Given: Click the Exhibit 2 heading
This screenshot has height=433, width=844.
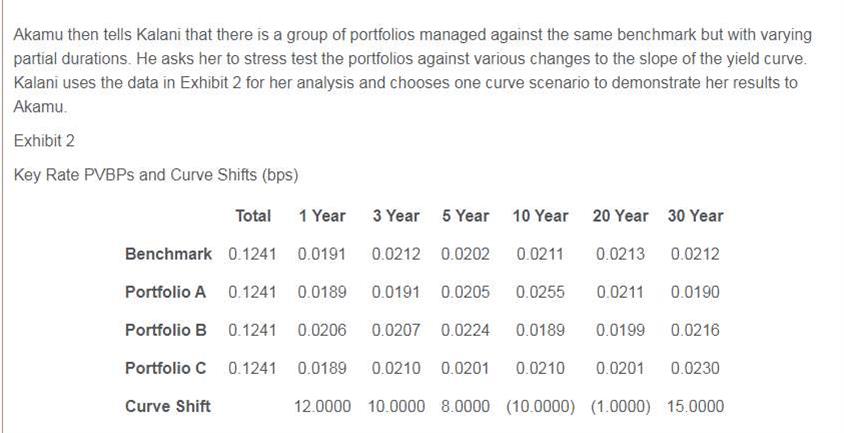Looking at the screenshot, I should click(44, 141).
